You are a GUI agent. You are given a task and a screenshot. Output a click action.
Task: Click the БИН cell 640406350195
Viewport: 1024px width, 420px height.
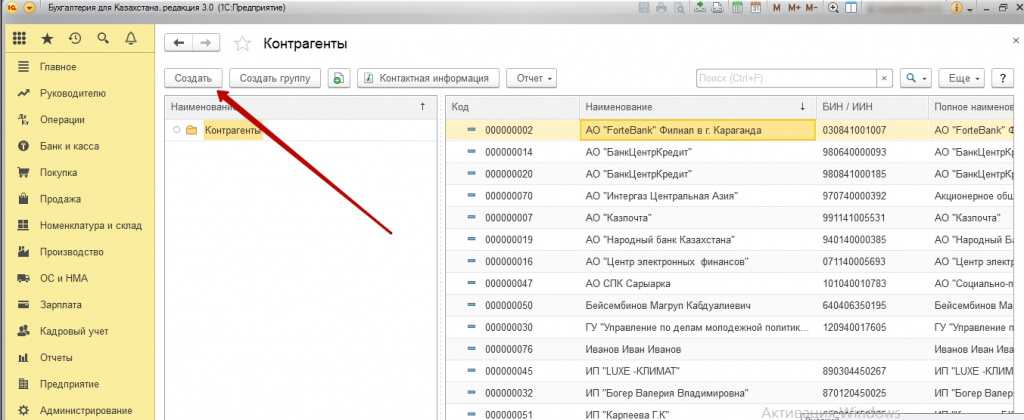click(854, 306)
